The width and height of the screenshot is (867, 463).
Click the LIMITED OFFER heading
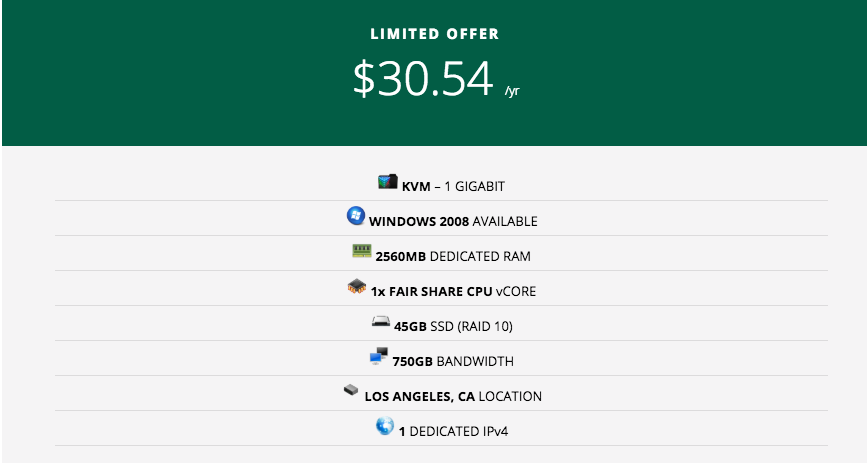[434, 35]
